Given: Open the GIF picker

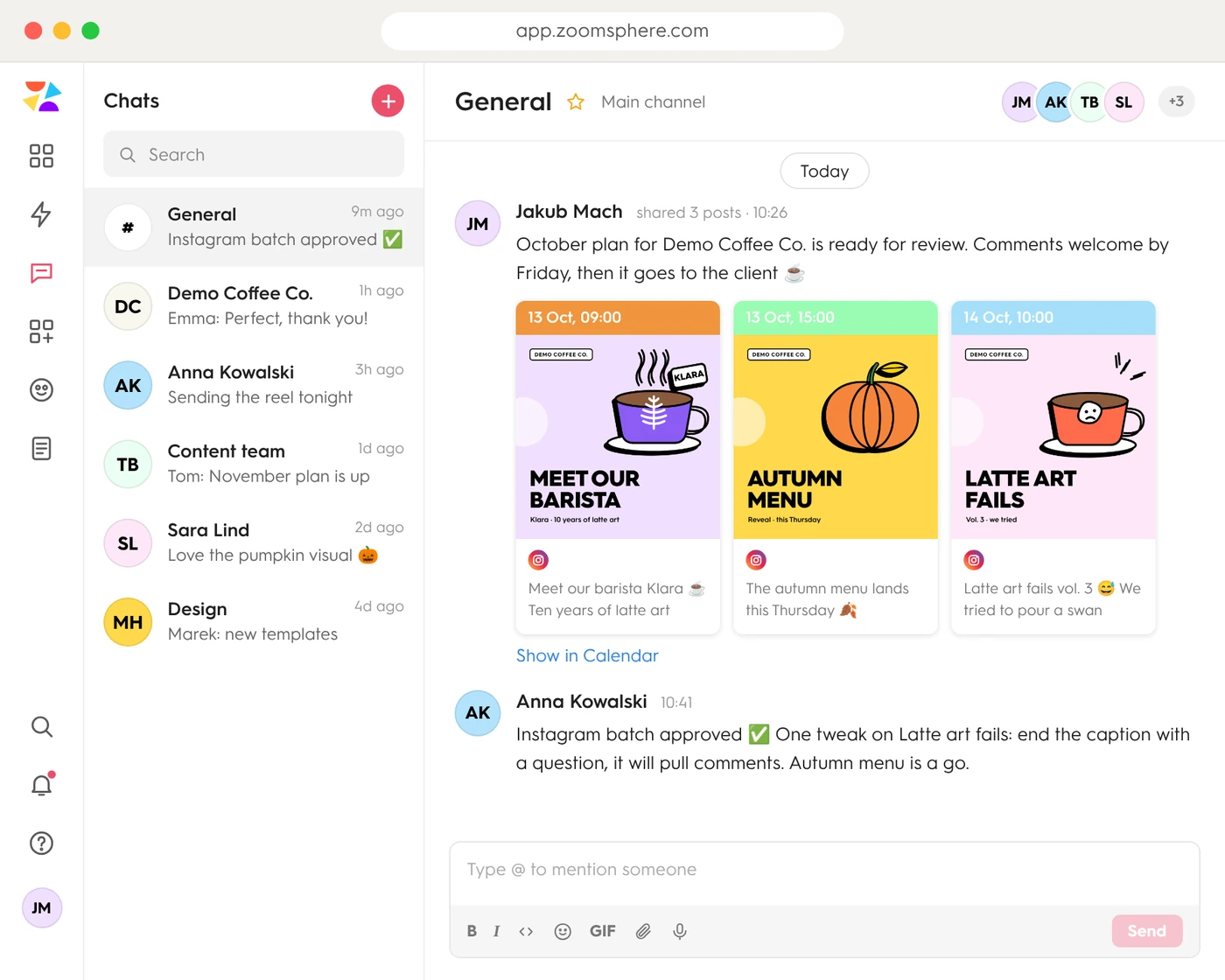Looking at the screenshot, I should [603, 931].
